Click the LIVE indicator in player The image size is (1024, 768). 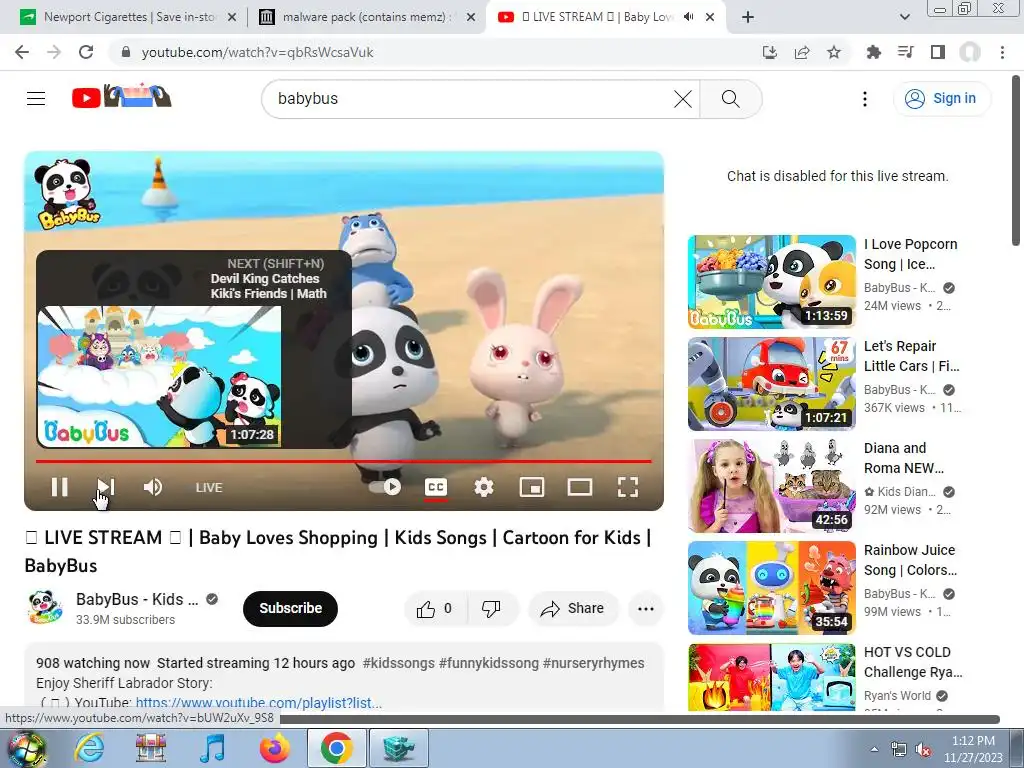pos(209,488)
